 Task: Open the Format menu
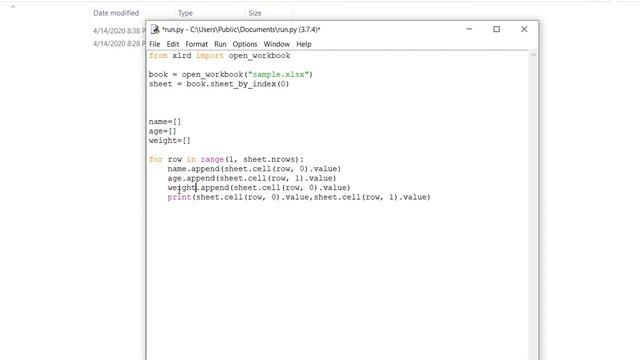coord(196,44)
